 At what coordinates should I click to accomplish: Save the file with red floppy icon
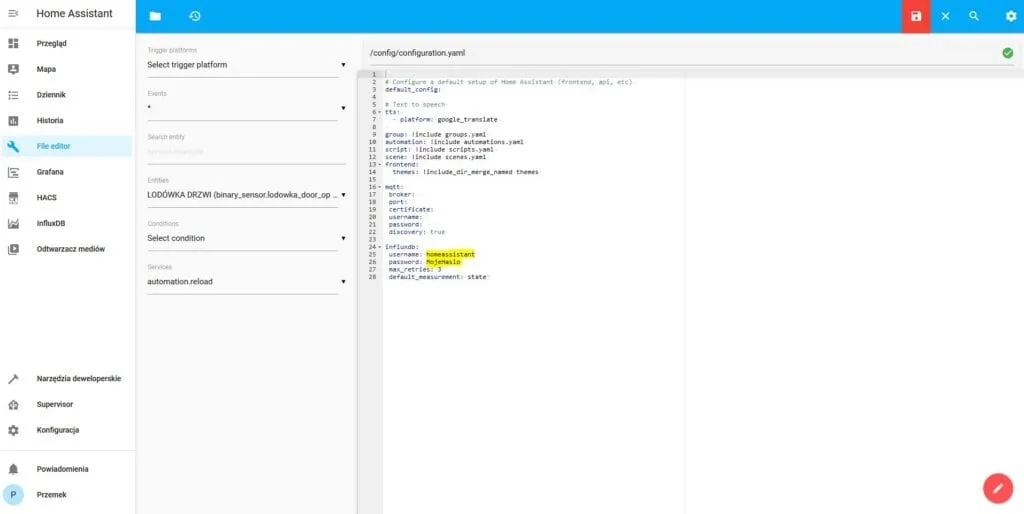click(x=916, y=16)
